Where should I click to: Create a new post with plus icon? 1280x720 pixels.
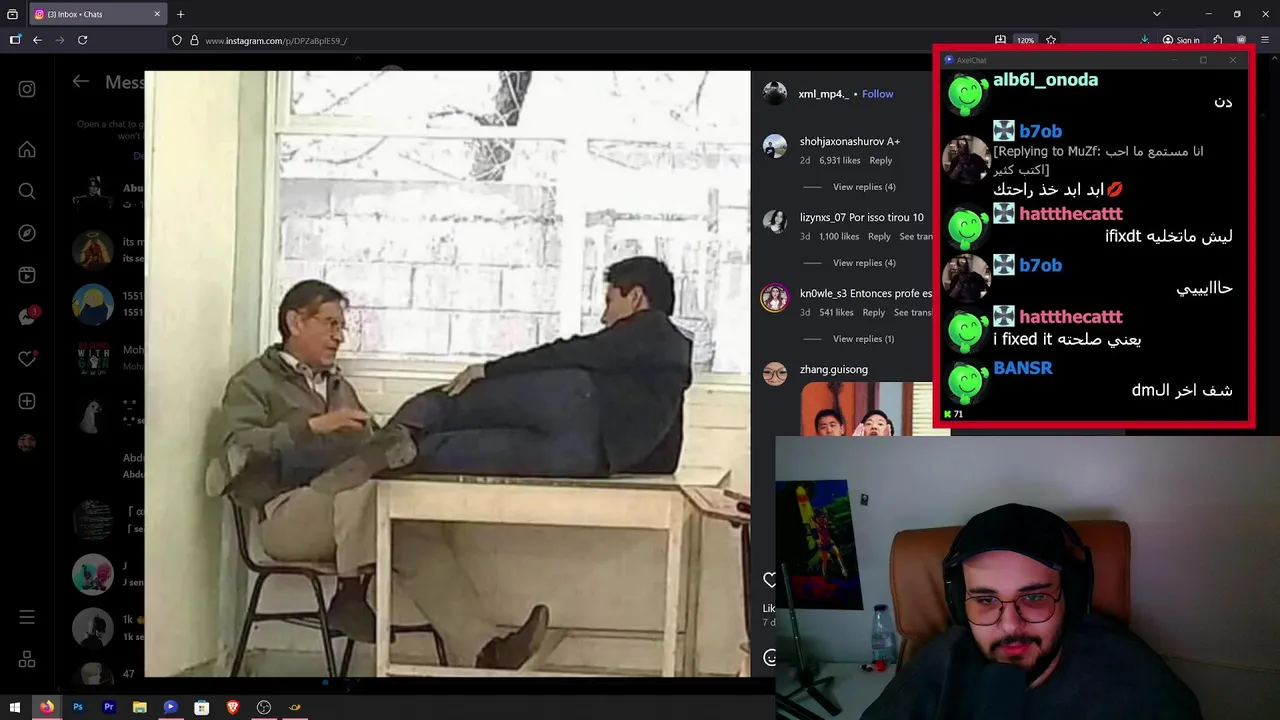coord(27,401)
